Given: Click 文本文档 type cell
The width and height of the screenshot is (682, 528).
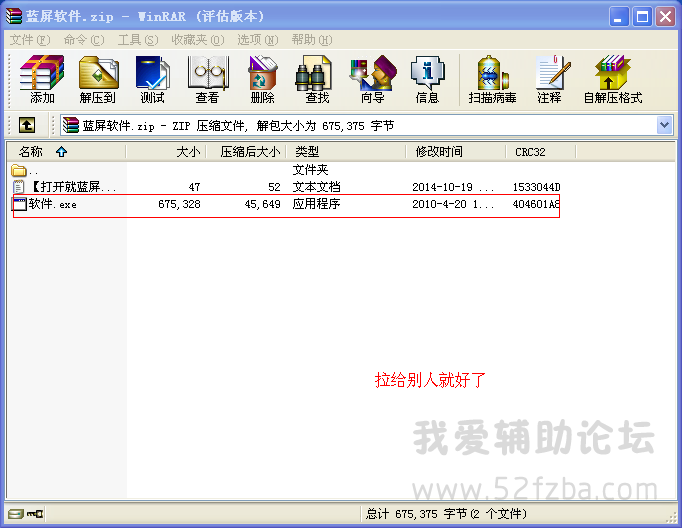Looking at the screenshot, I should click(316, 187).
